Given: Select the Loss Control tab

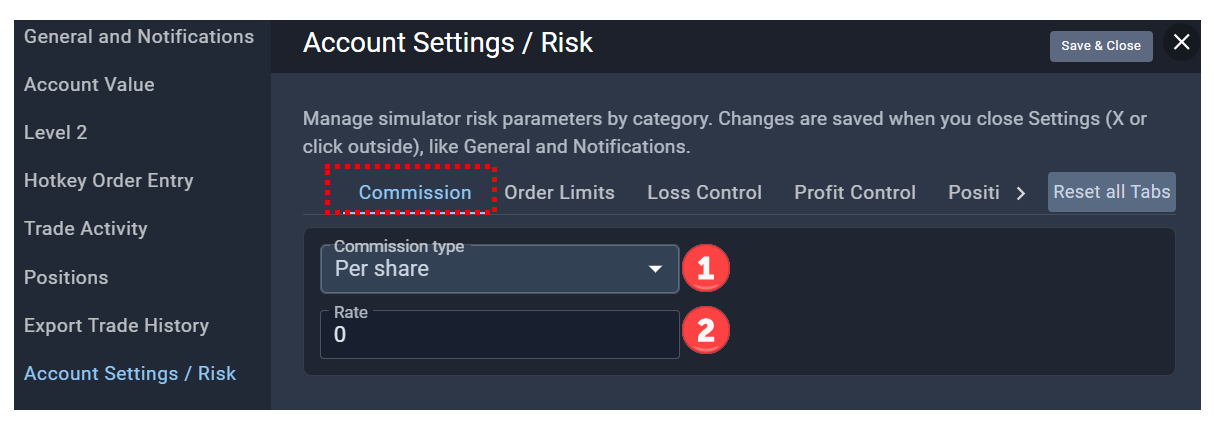Looking at the screenshot, I should 704,193.
